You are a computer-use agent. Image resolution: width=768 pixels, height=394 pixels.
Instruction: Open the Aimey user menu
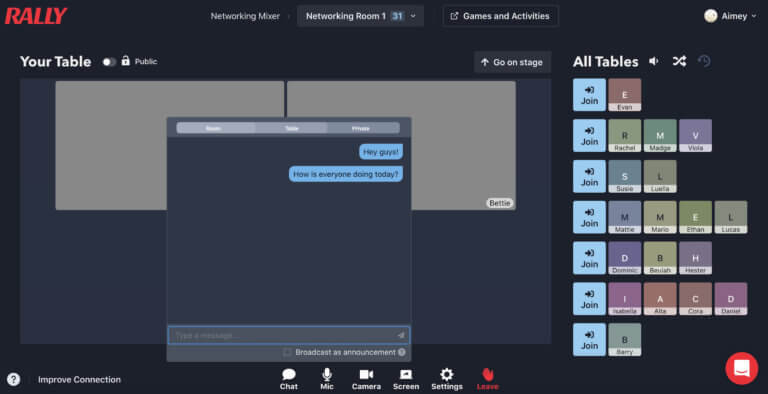730,16
